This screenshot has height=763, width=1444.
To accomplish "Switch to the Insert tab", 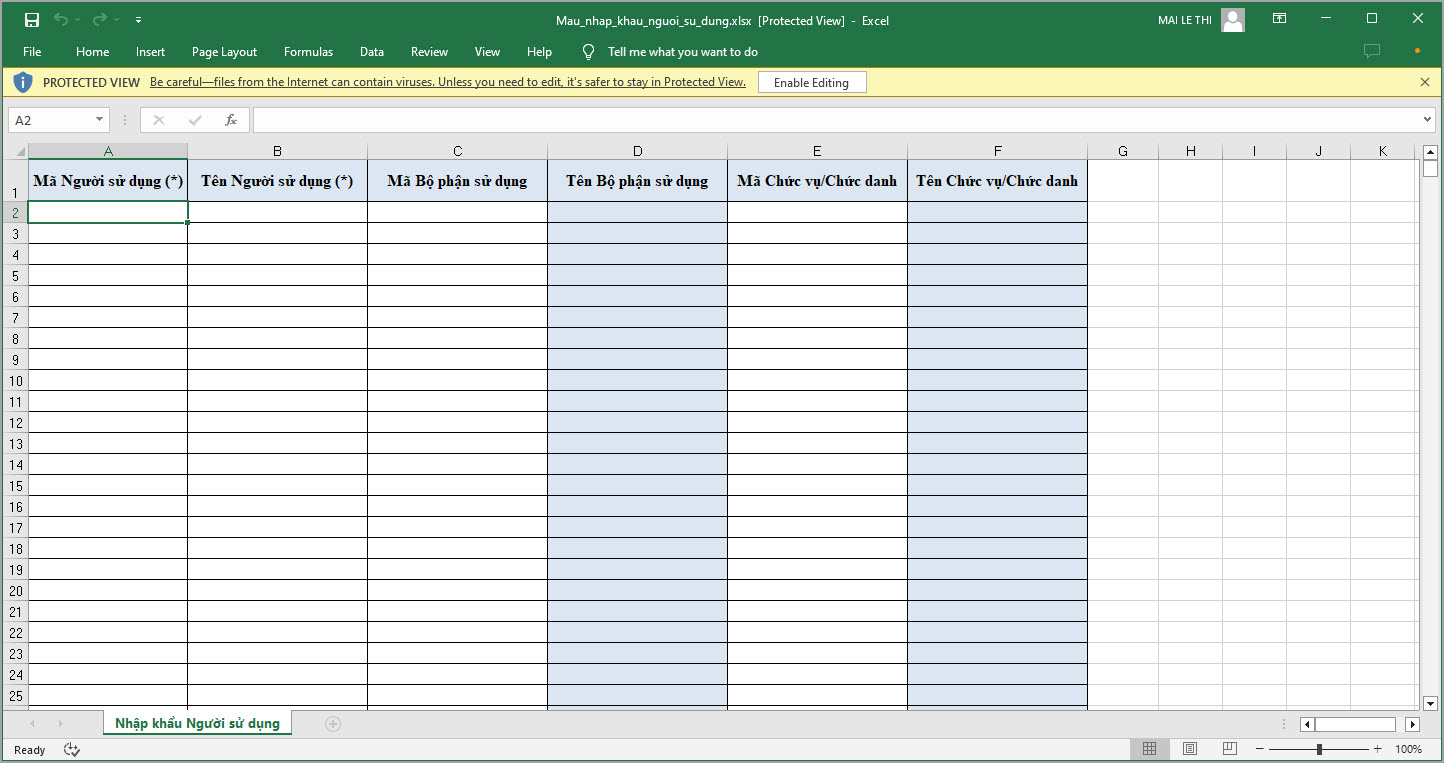I will [151, 52].
